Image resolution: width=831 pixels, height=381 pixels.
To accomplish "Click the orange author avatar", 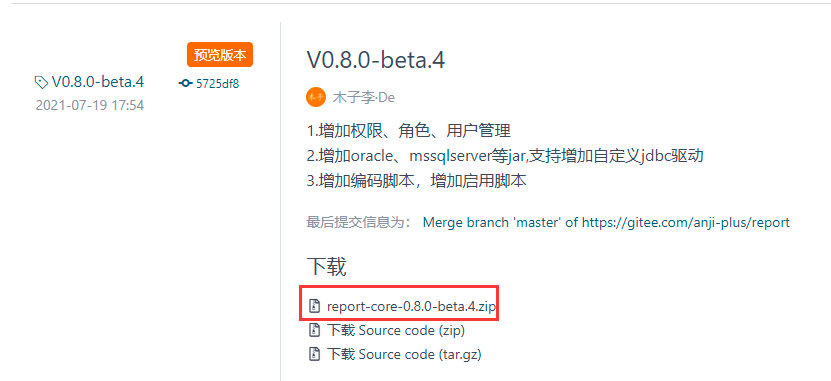I will 316,97.
